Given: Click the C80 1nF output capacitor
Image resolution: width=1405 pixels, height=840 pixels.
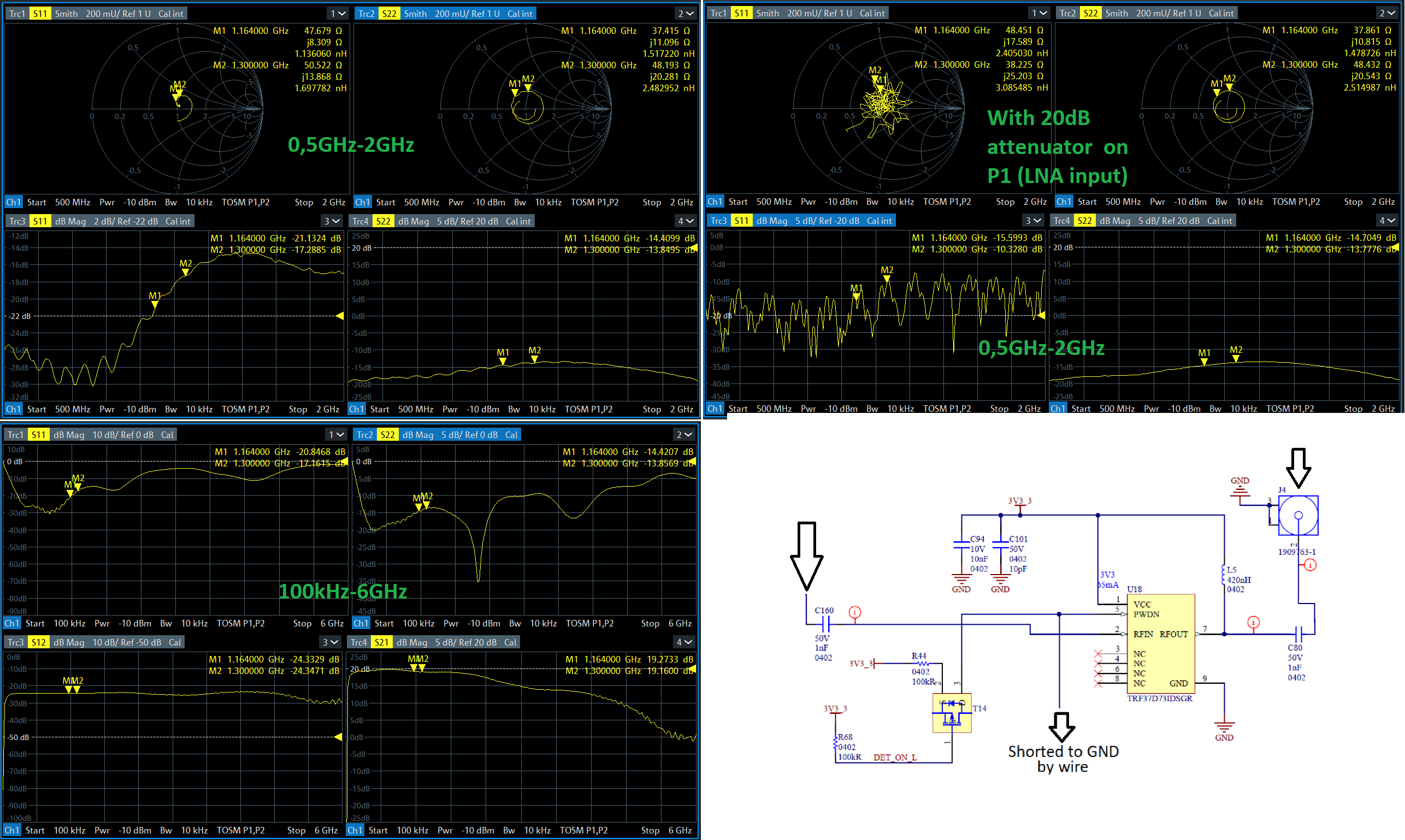Looking at the screenshot, I should pyautogui.click(x=1298, y=634).
